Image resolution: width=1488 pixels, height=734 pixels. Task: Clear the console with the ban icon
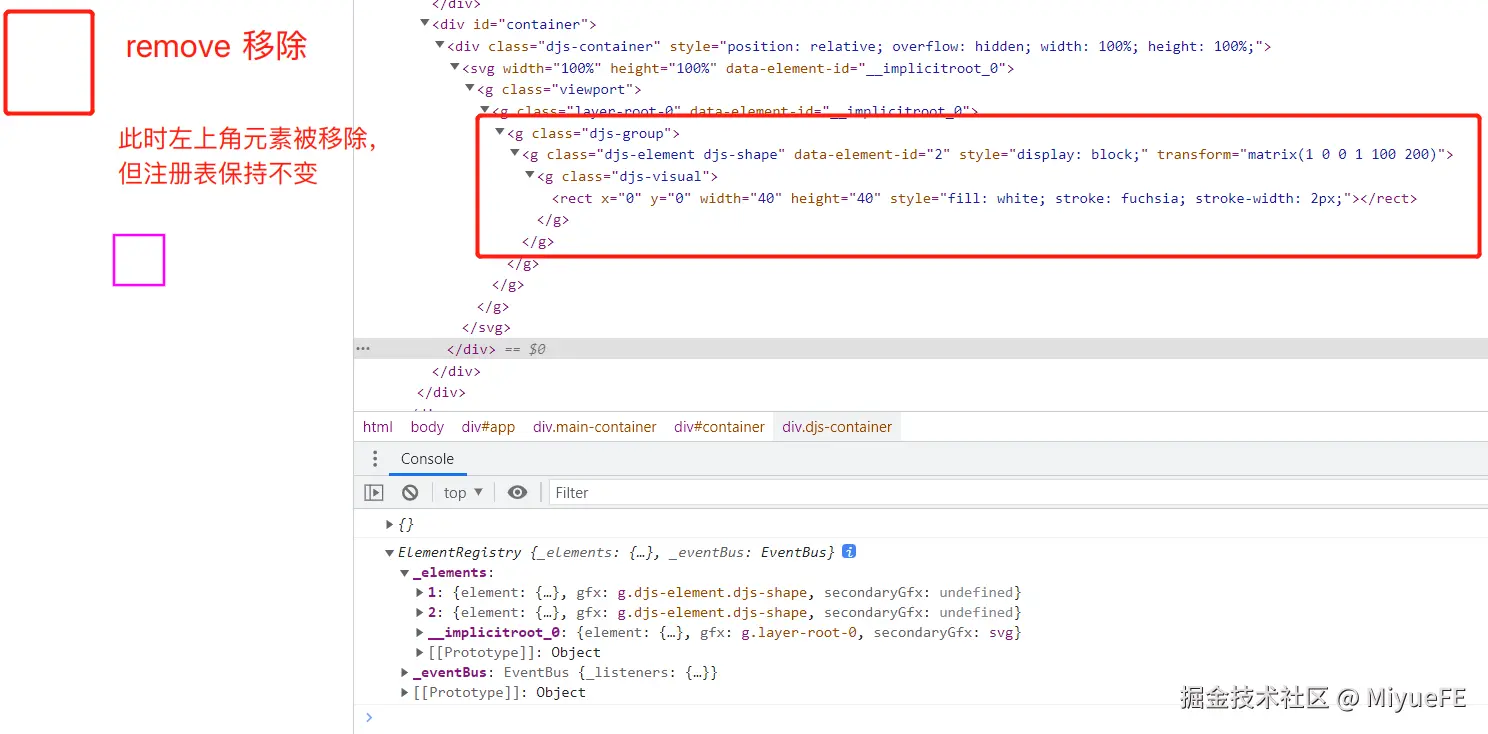point(410,492)
